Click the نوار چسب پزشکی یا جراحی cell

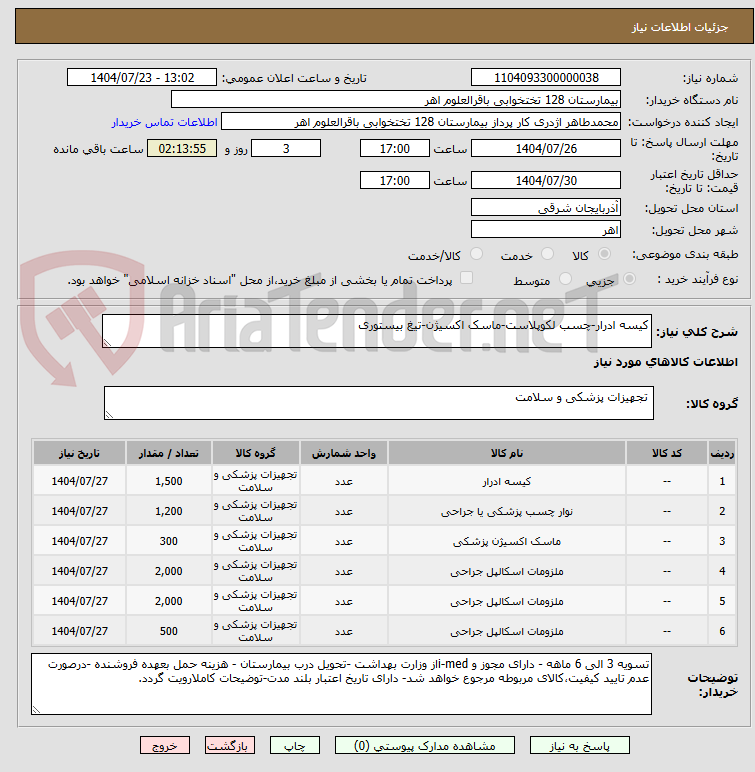pos(507,511)
